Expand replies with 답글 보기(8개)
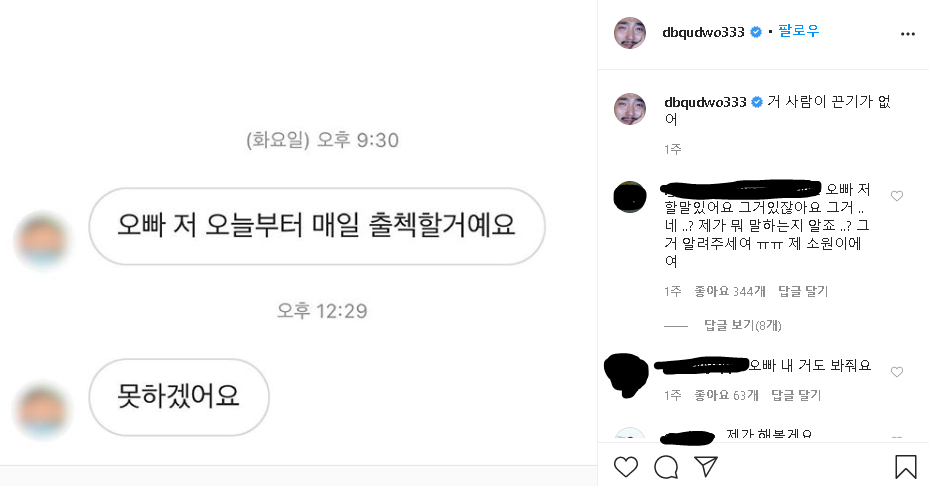Viewport: 929px width, 486px height. coord(742,325)
